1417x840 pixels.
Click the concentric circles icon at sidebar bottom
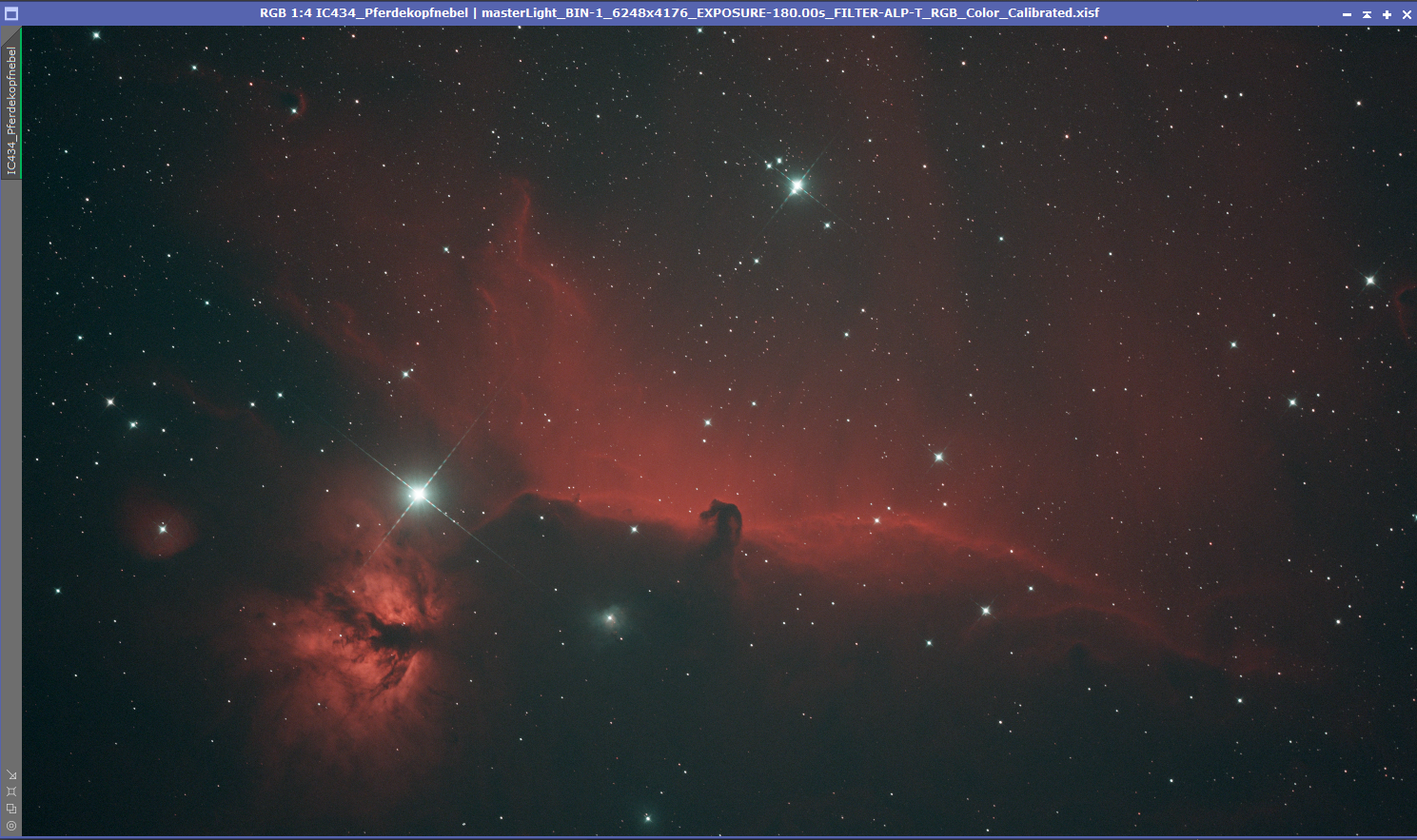11,826
